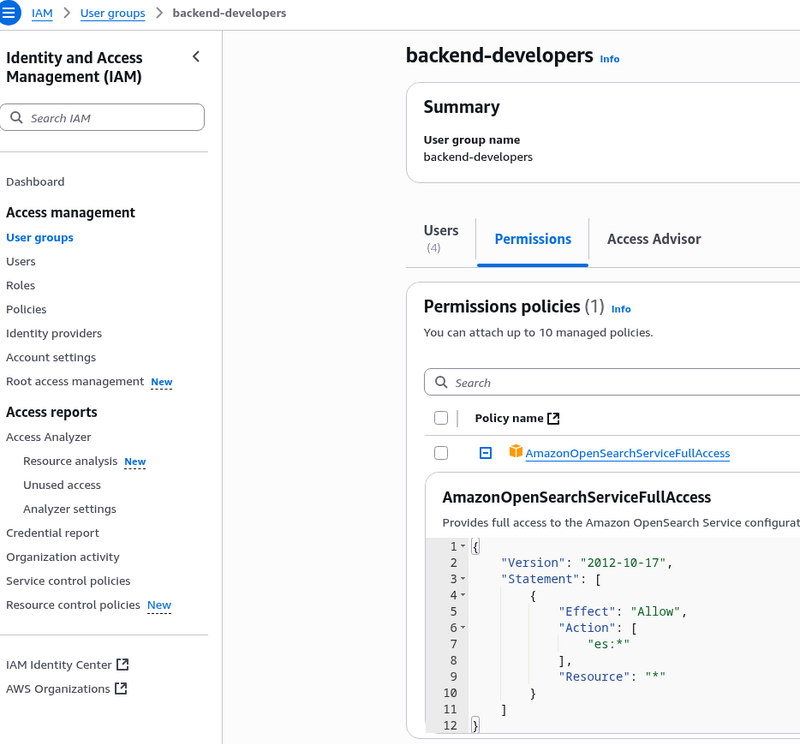
Task: Collapse the IAM sidebar with the chevron
Action: click(x=196, y=57)
